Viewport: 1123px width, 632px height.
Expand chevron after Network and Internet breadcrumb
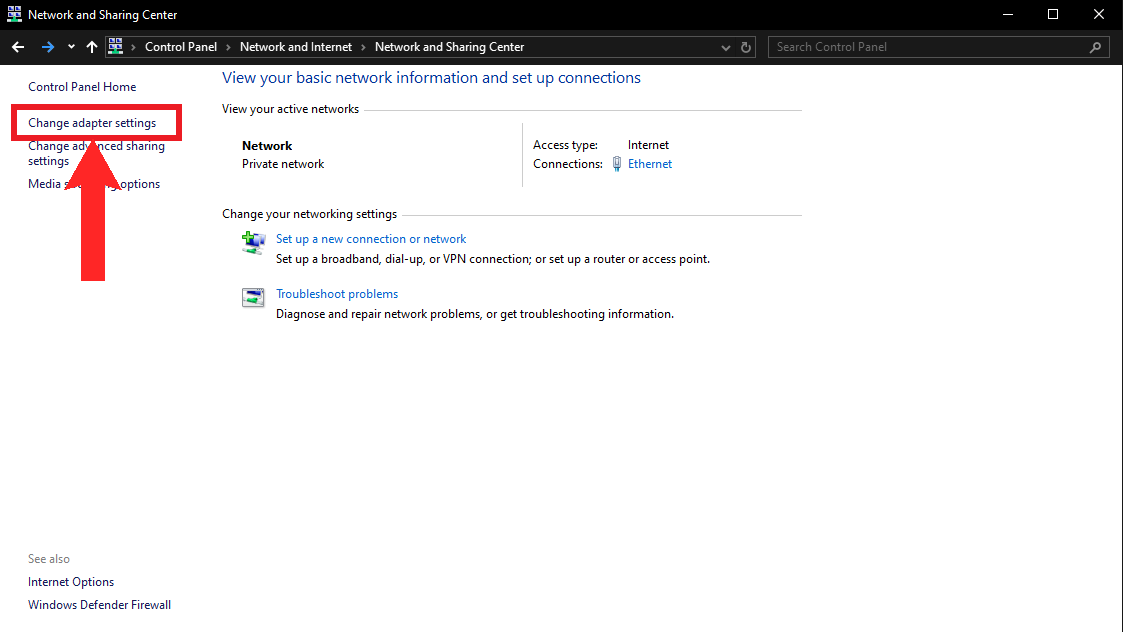364,47
